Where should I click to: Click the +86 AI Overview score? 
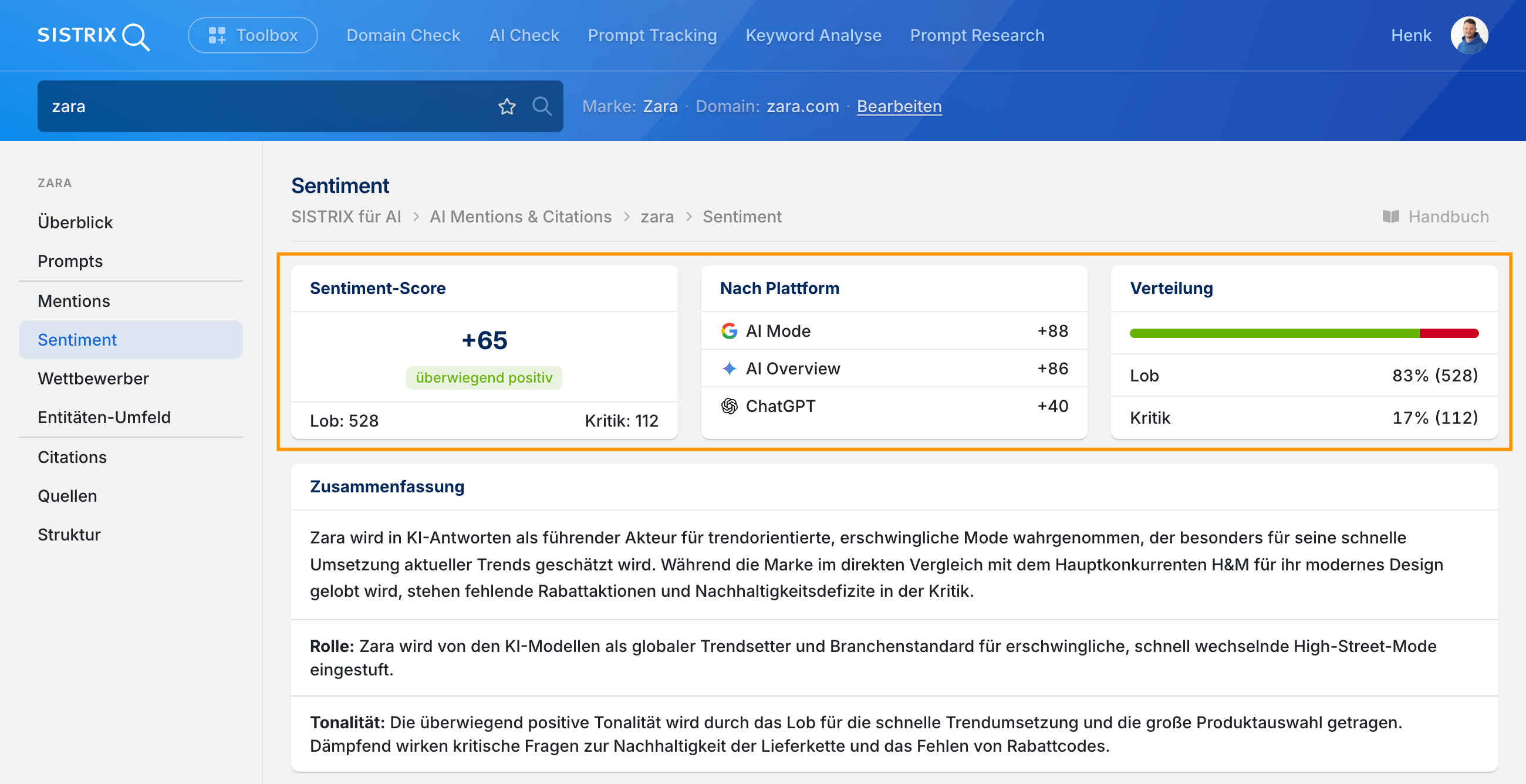tap(1053, 369)
